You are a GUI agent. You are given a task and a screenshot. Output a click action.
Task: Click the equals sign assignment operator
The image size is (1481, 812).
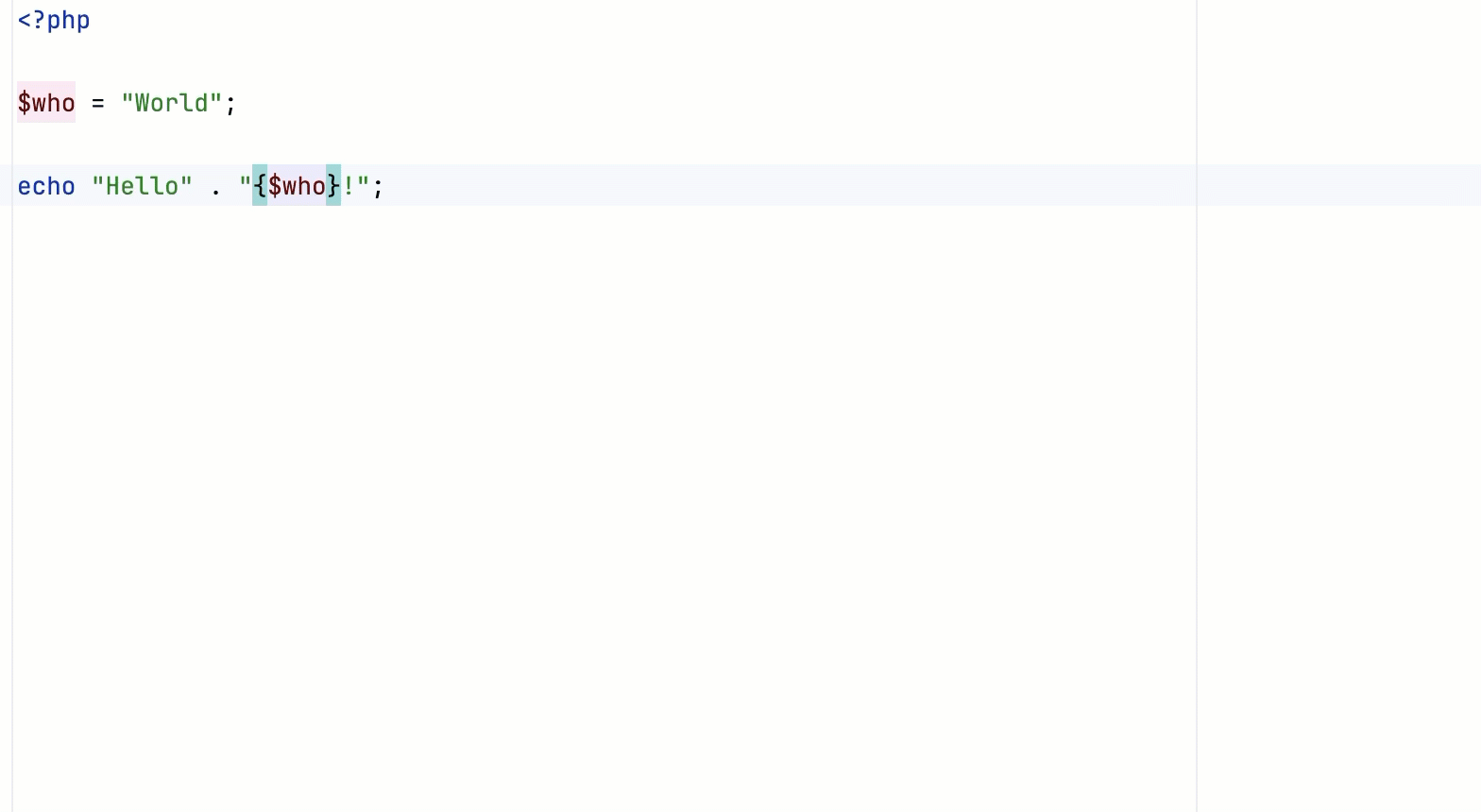click(x=98, y=103)
